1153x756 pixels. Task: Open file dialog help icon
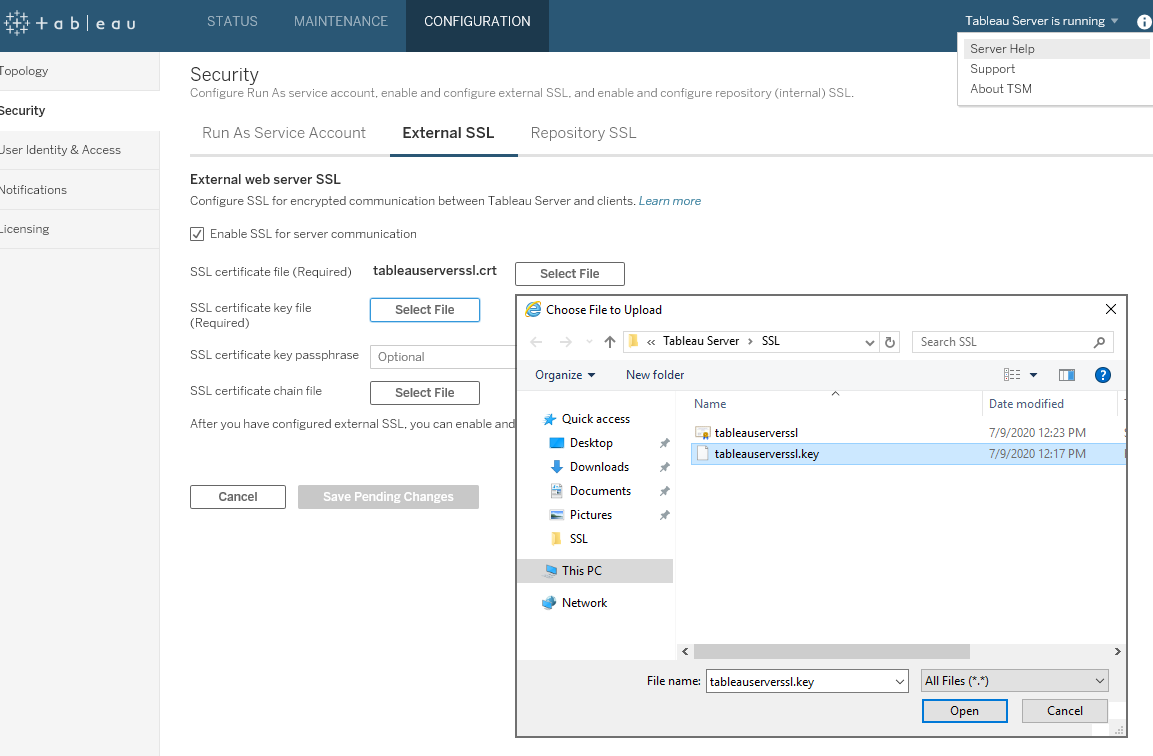1102,375
